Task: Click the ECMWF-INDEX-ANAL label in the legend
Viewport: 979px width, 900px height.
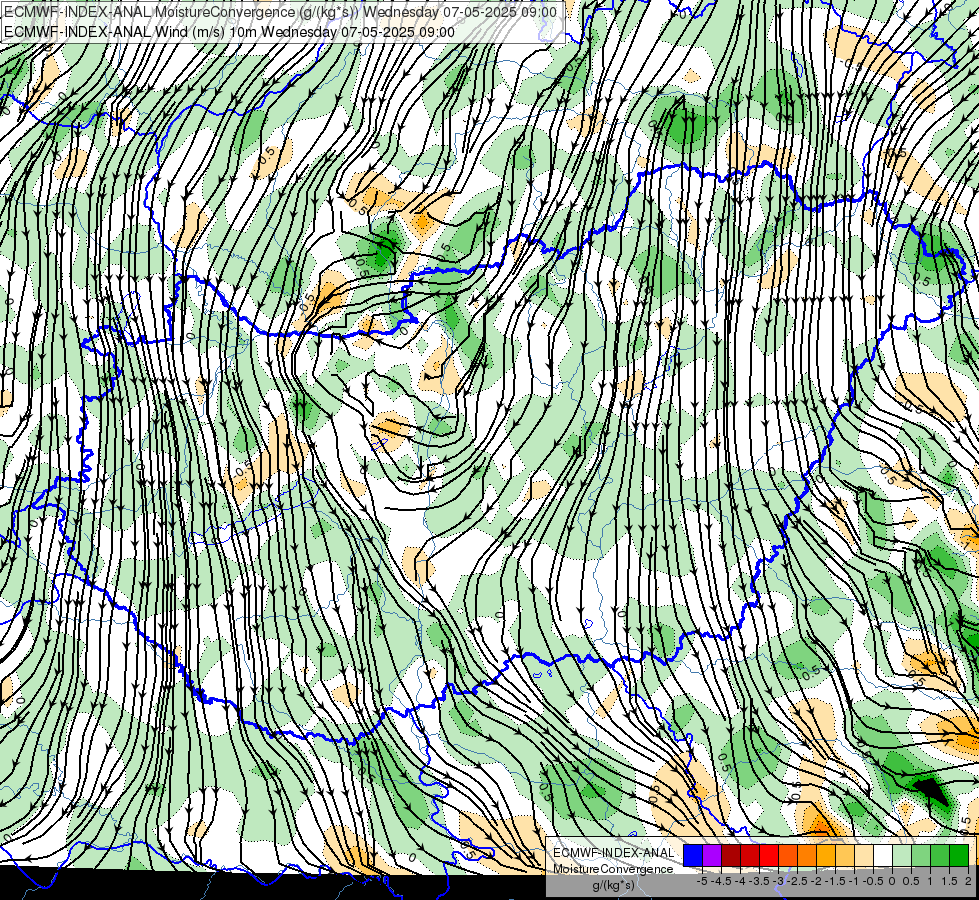Action: 614,853
